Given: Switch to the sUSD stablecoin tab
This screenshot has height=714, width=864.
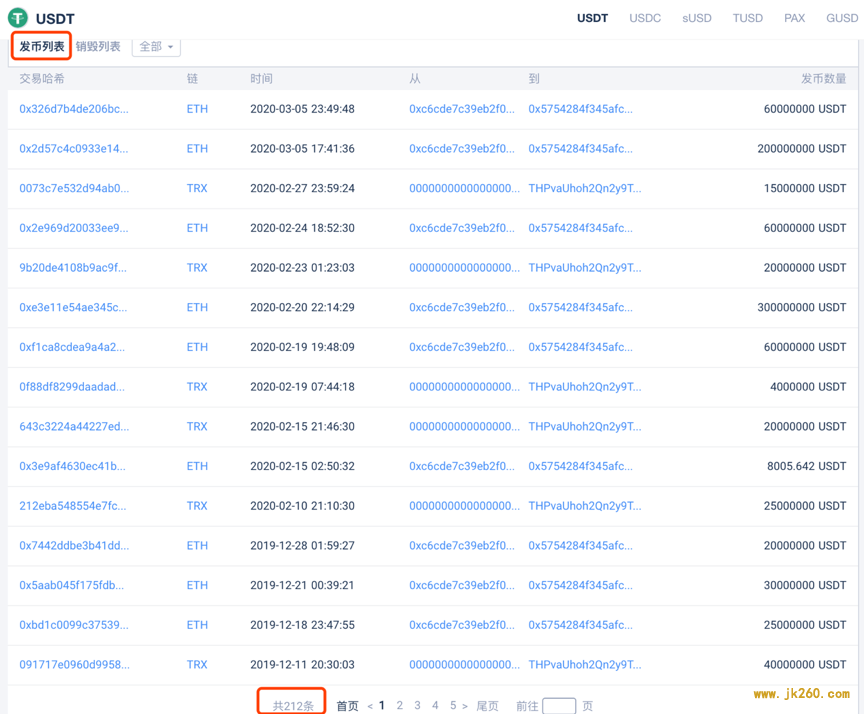Looking at the screenshot, I should [x=696, y=18].
